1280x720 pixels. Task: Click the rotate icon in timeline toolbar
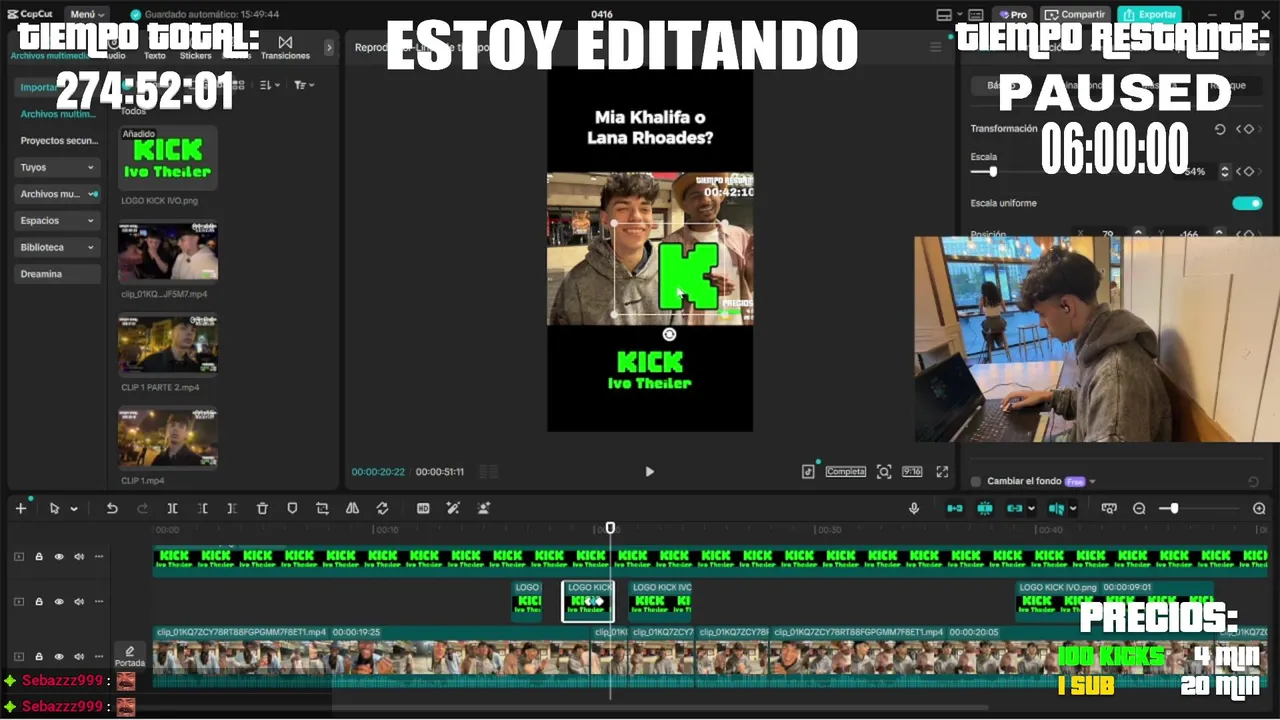[x=382, y=508]
